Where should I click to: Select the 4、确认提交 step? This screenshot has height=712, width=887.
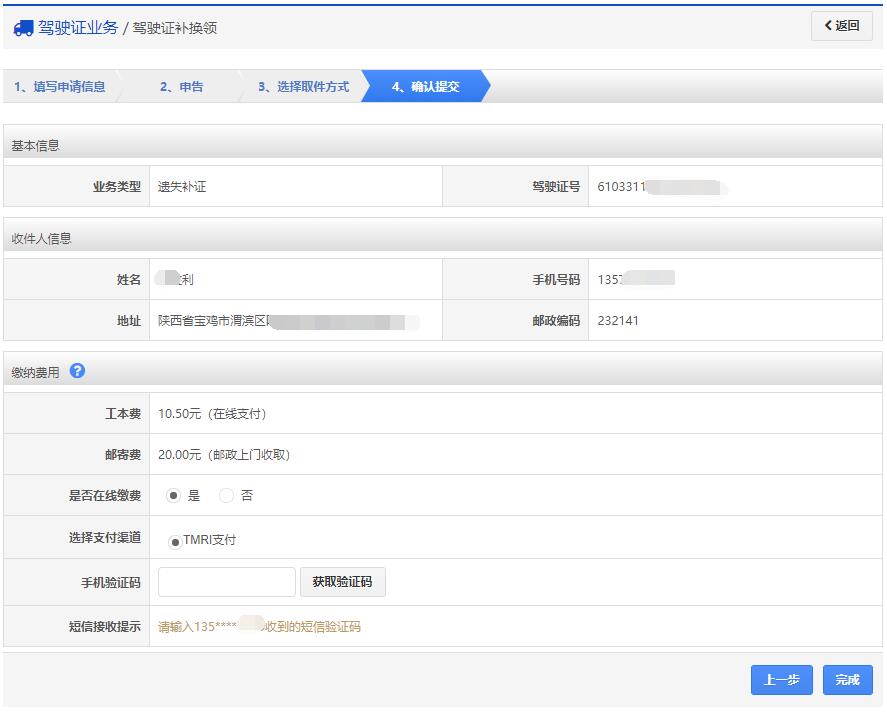click(x=424, y=87)
